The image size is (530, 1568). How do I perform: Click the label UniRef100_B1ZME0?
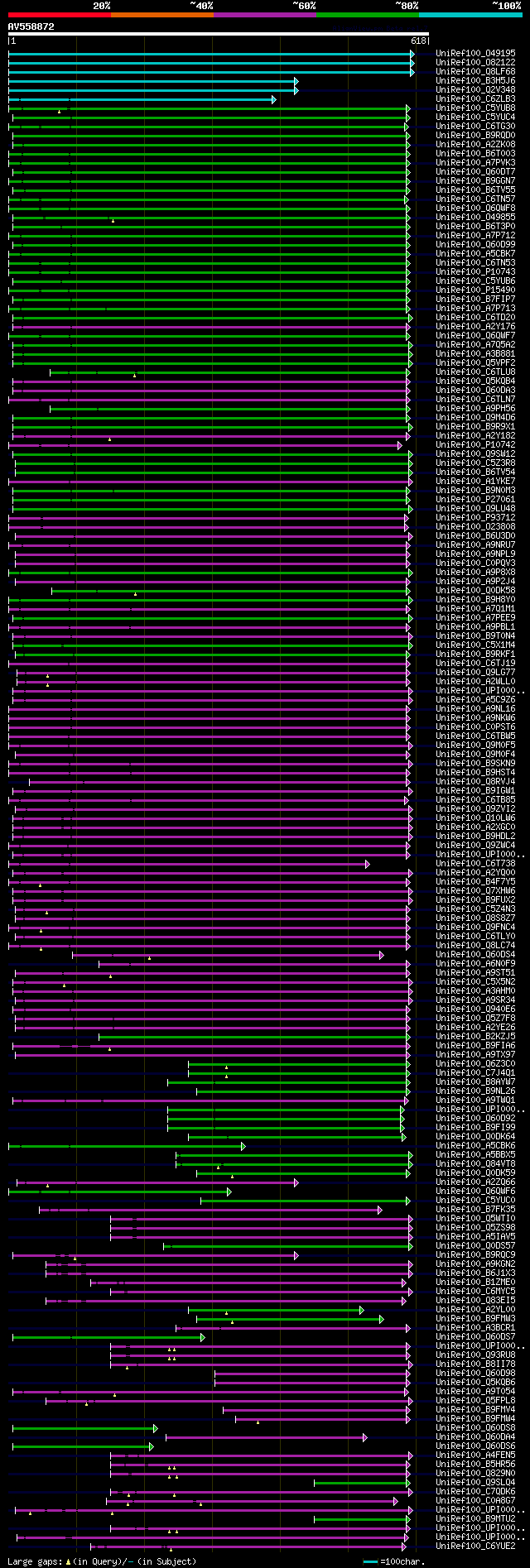click(476, 1282)
